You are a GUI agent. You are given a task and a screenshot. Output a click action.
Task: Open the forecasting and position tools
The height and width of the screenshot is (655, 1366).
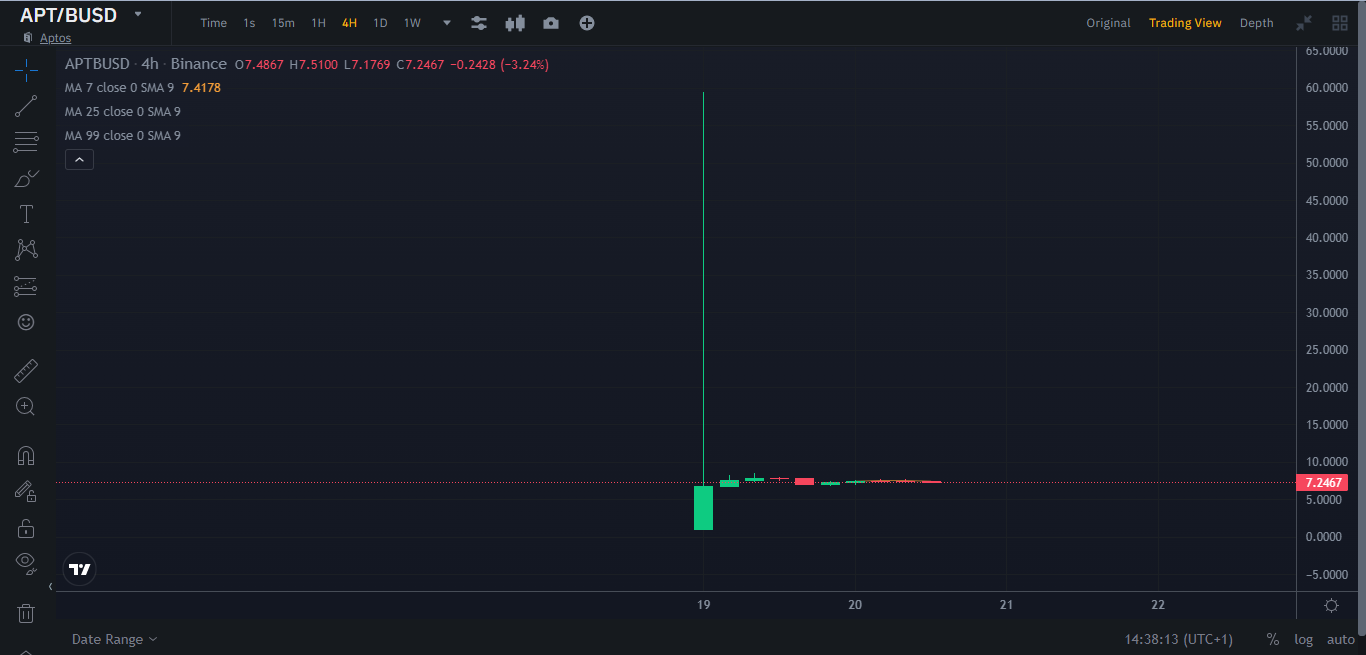26,286
